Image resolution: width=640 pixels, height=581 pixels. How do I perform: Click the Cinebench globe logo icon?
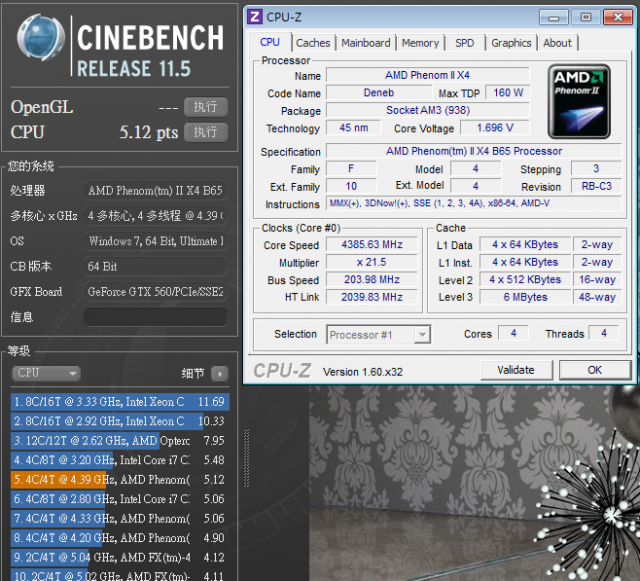40,37
